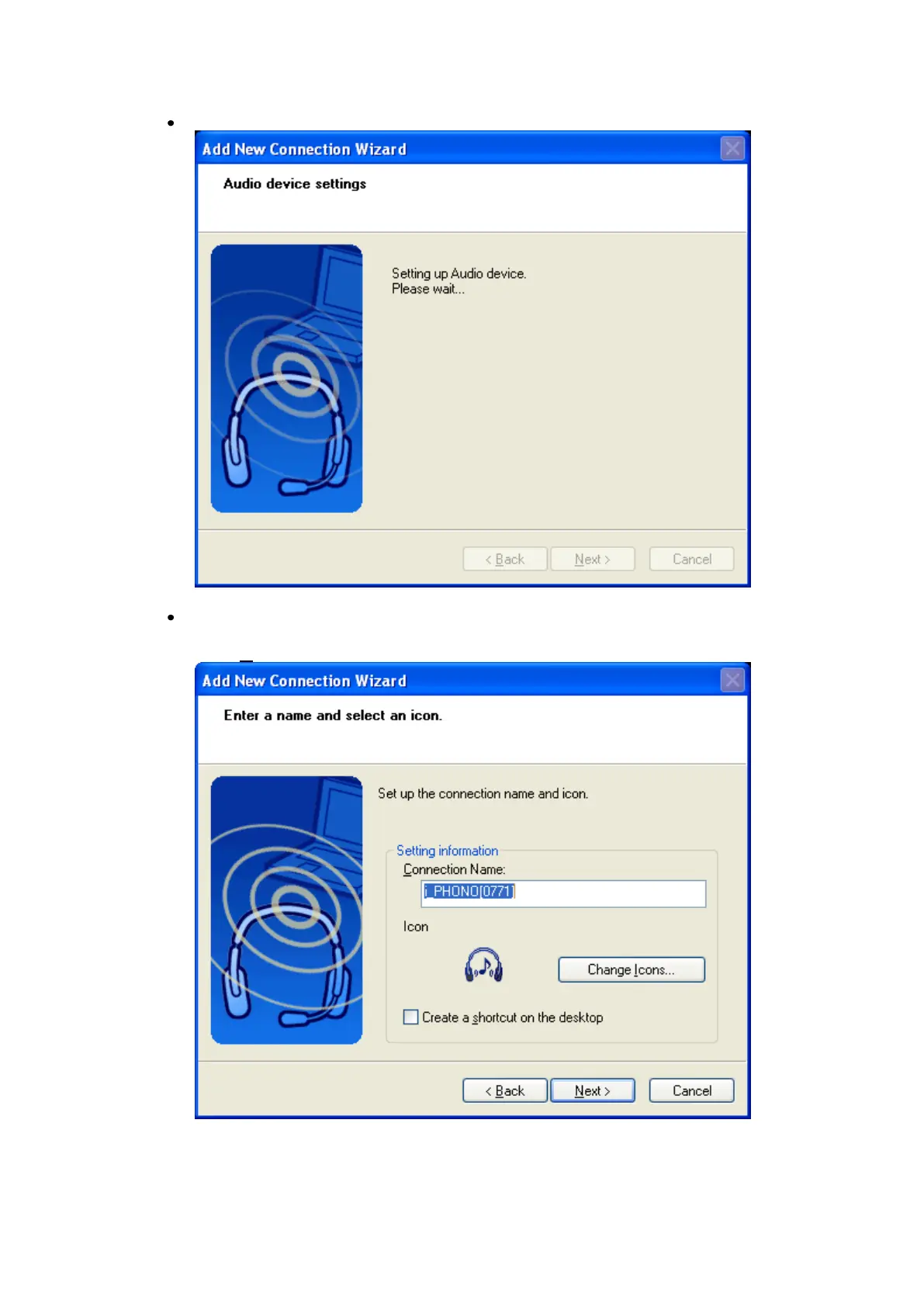Close the Enter a name and select an icon wizard

tap(732, 680)
